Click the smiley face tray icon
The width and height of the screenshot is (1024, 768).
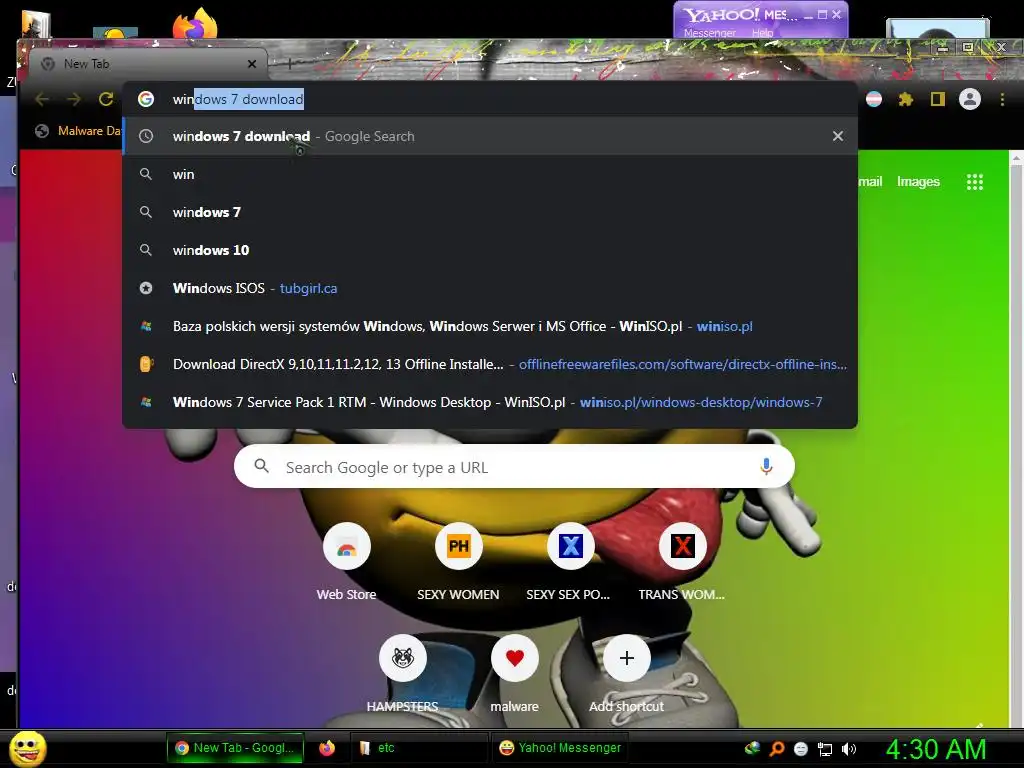[801, 749]
